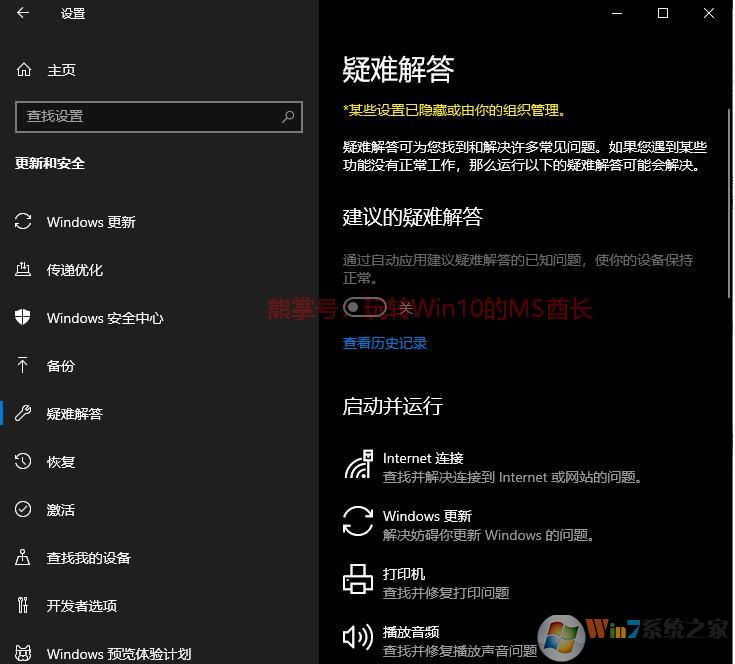Click the Windows 更新 troubleshooter icon
The image size is (735, 664).
click(x=358, y=521)
